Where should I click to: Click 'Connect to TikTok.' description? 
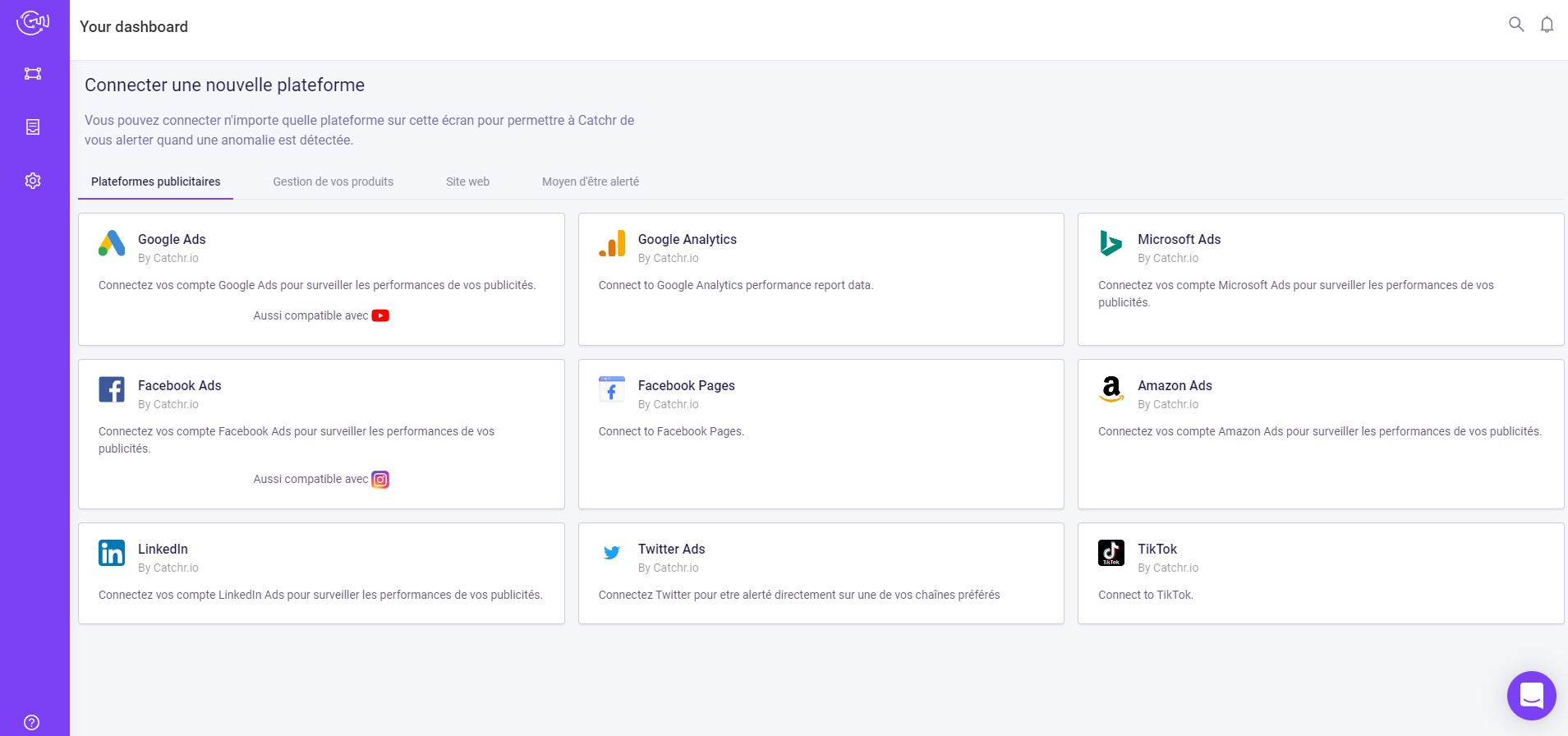(x=1146, y=595)
